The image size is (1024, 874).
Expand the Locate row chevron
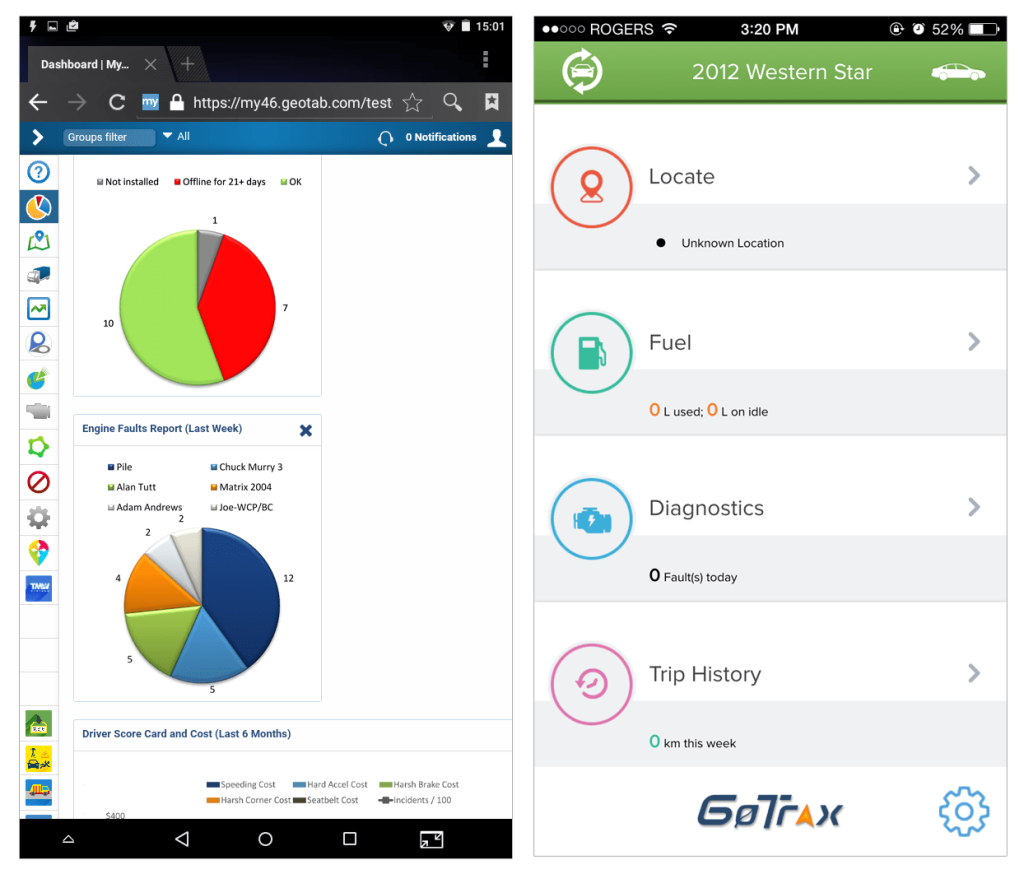tap(973, 176)
